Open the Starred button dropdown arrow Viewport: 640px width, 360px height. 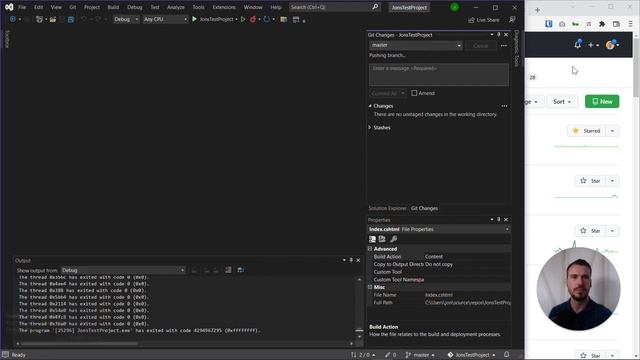click(x=612, y=131)
